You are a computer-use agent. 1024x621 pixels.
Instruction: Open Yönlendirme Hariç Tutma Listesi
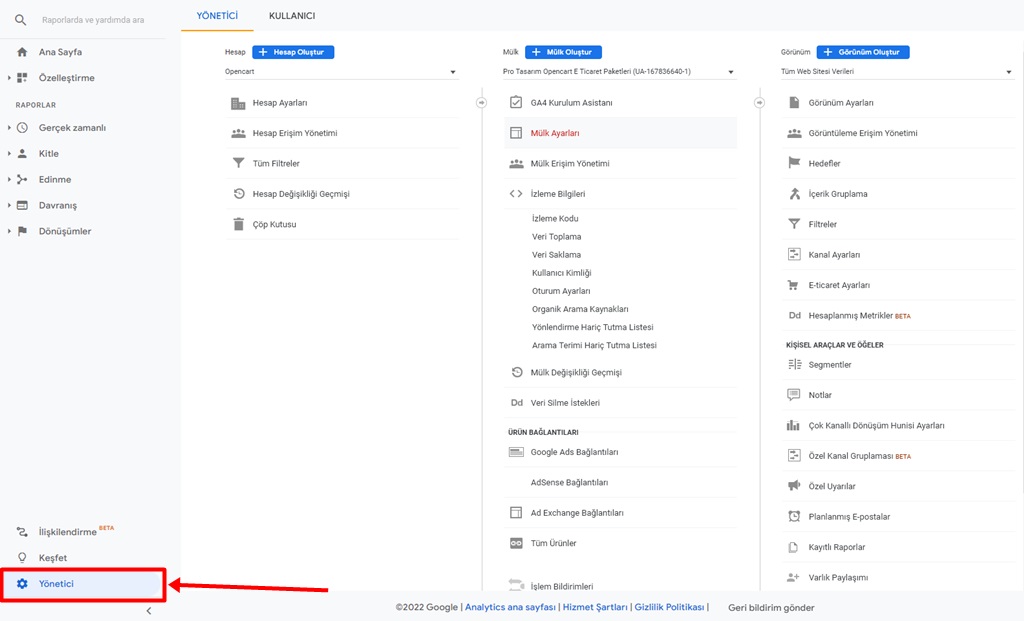point(592,327)
